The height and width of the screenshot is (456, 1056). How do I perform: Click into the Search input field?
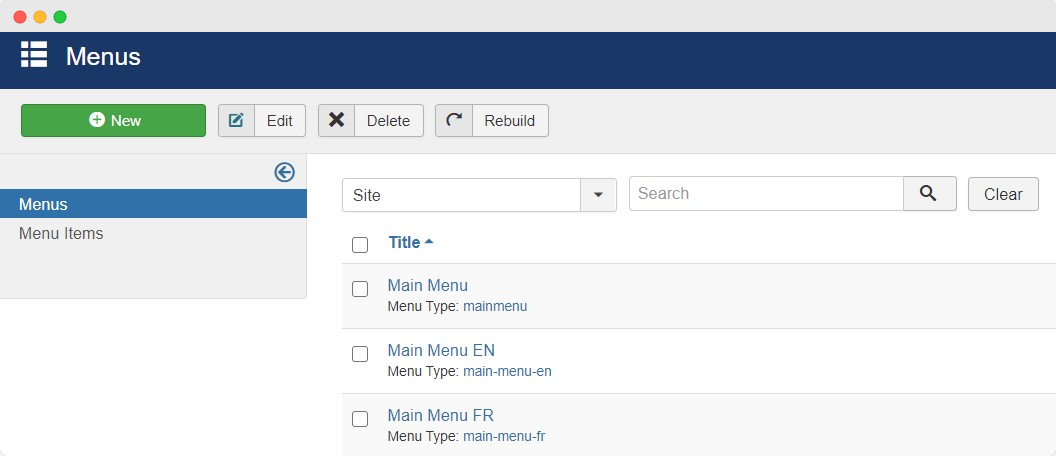(x=766, y=193)
